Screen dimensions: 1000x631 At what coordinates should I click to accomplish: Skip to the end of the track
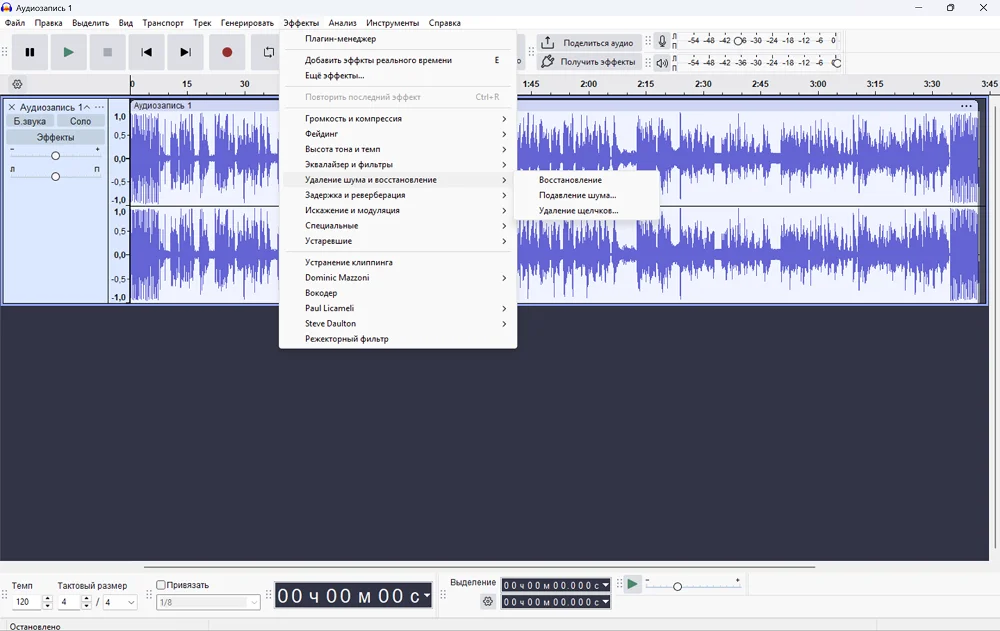coord(185,52)
